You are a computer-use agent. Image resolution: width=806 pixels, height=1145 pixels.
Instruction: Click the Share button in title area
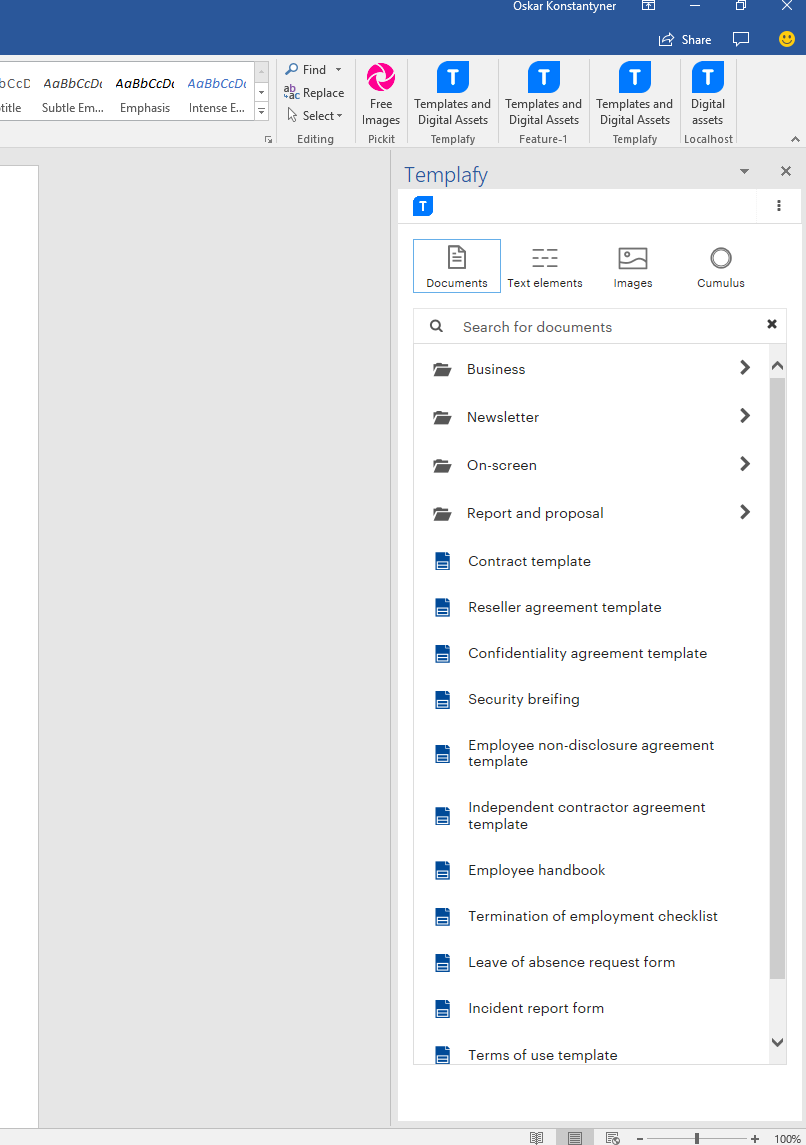(685, 39)
